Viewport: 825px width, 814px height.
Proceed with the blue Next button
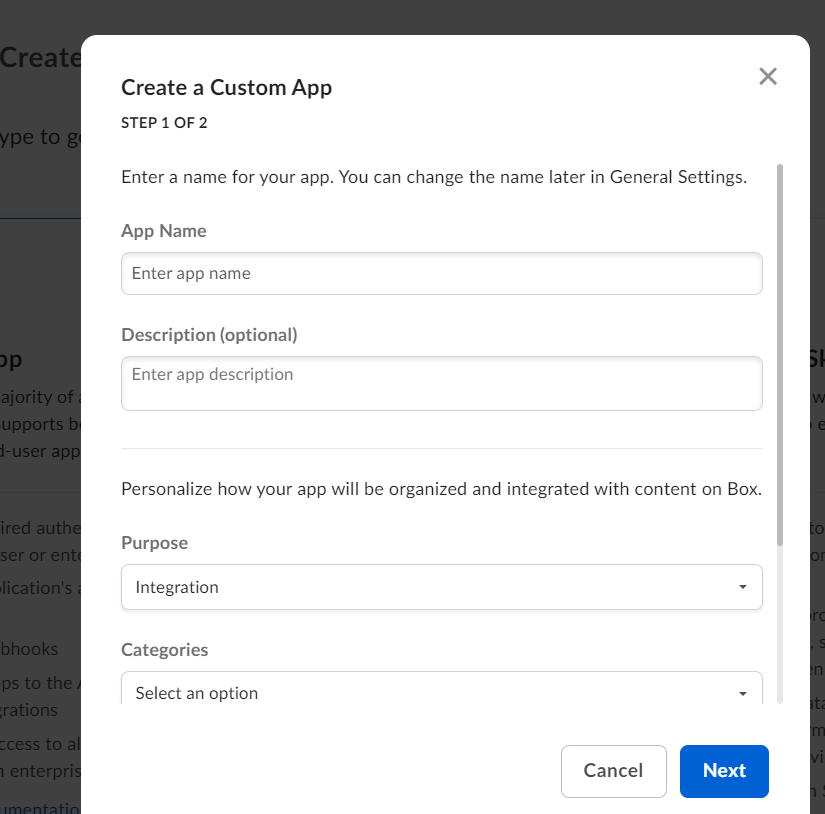(x=724, y=771)
